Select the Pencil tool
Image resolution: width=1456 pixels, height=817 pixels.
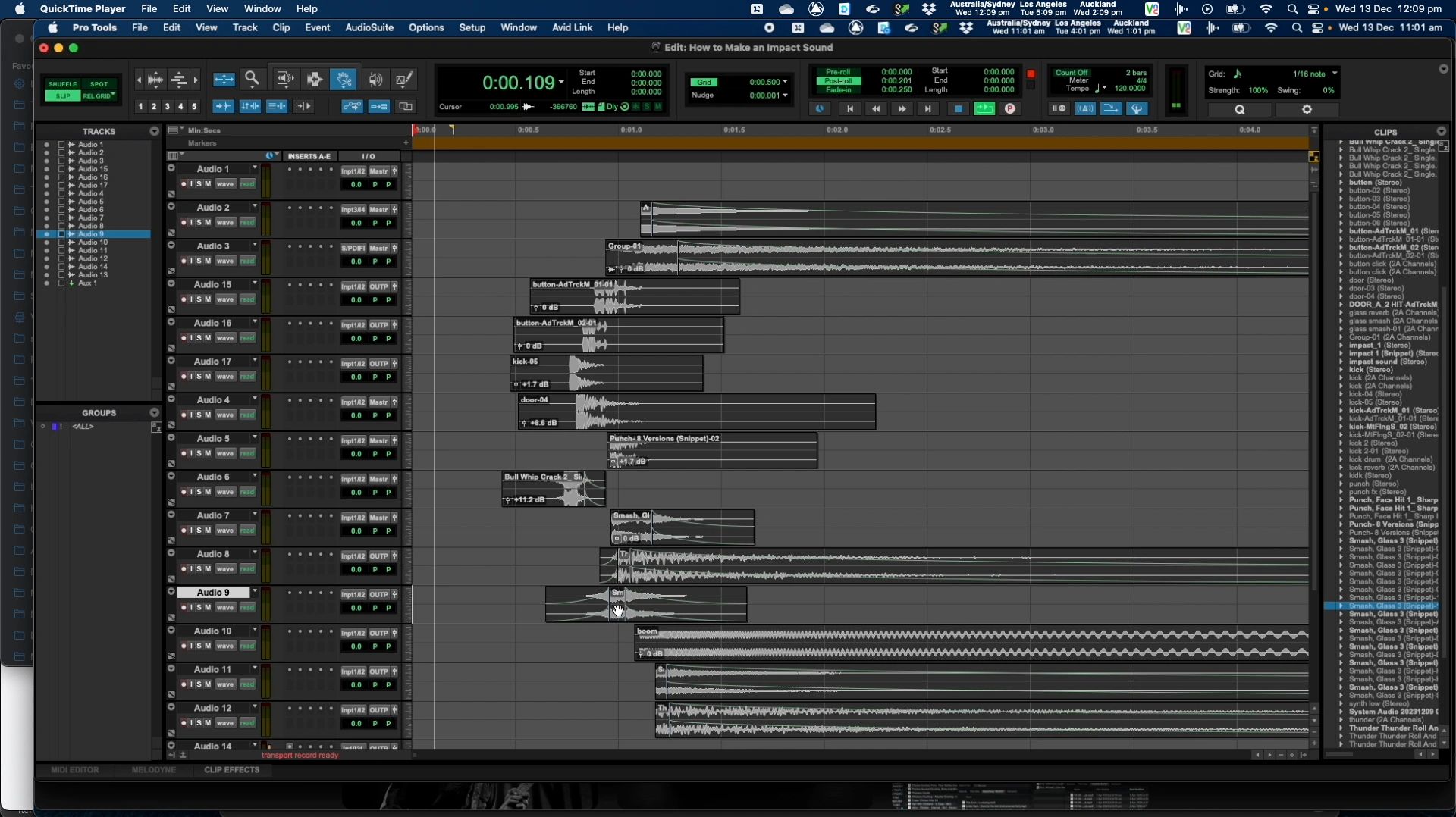pos(404,79)
